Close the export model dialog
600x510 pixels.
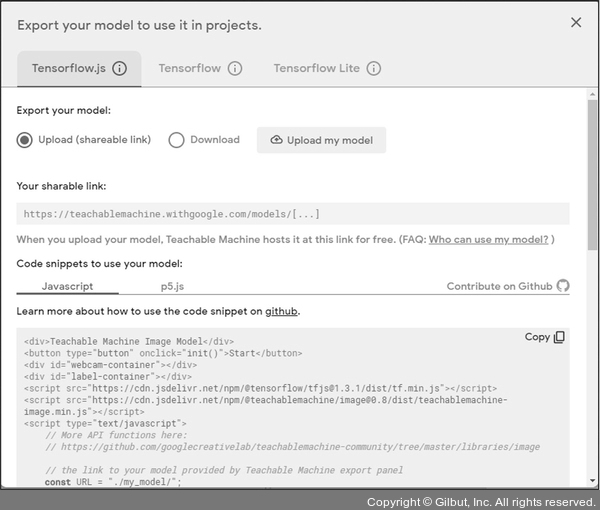click(x=576, y=22)
